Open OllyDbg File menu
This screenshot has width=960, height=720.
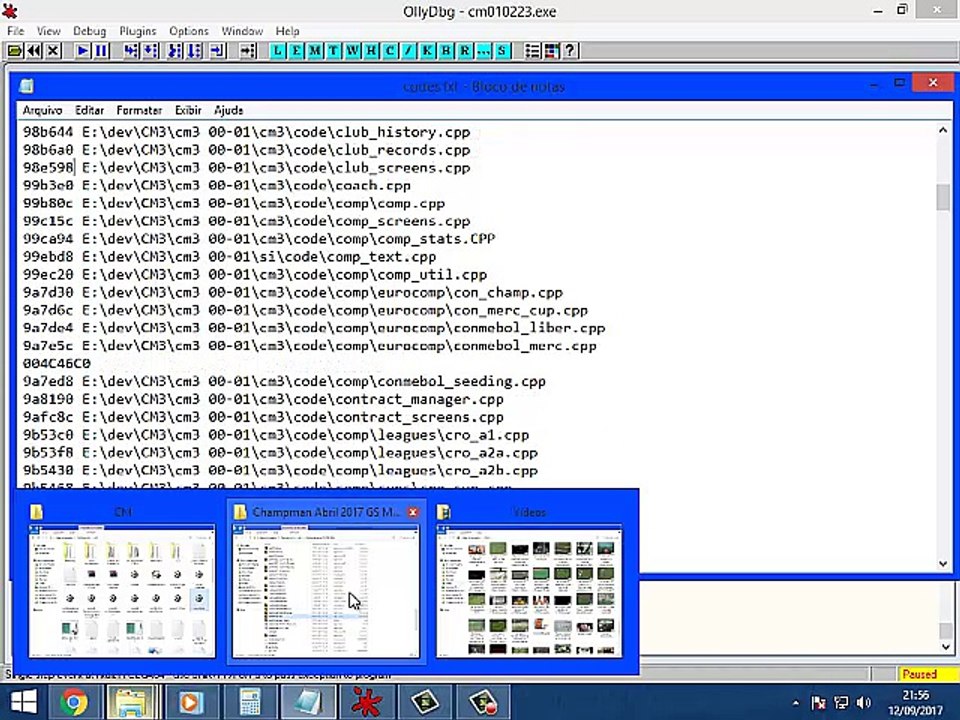point(15,31)
